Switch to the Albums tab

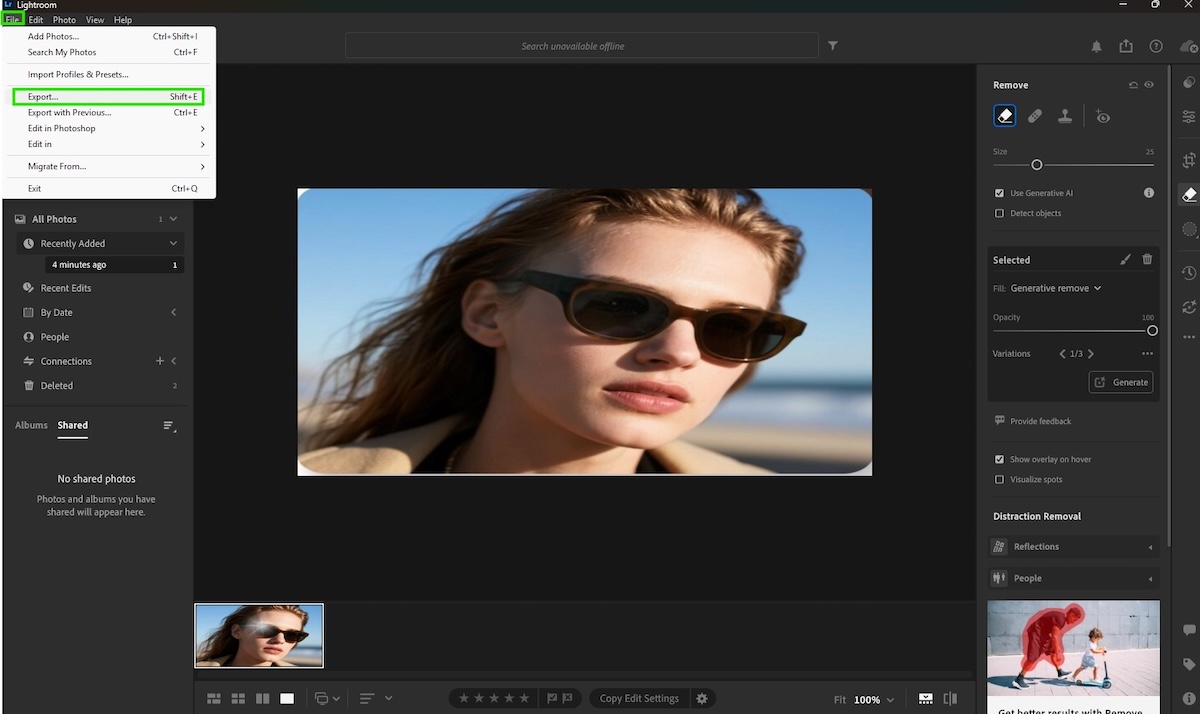(31, 425)
